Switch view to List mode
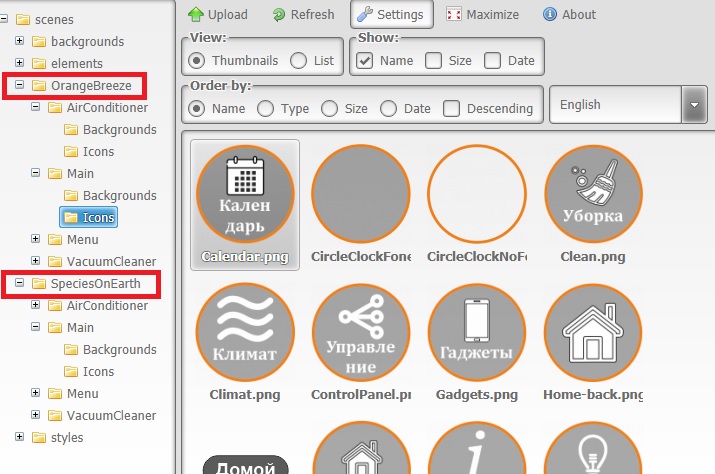This screenshot has width=715, height=474. click(299, 61)
